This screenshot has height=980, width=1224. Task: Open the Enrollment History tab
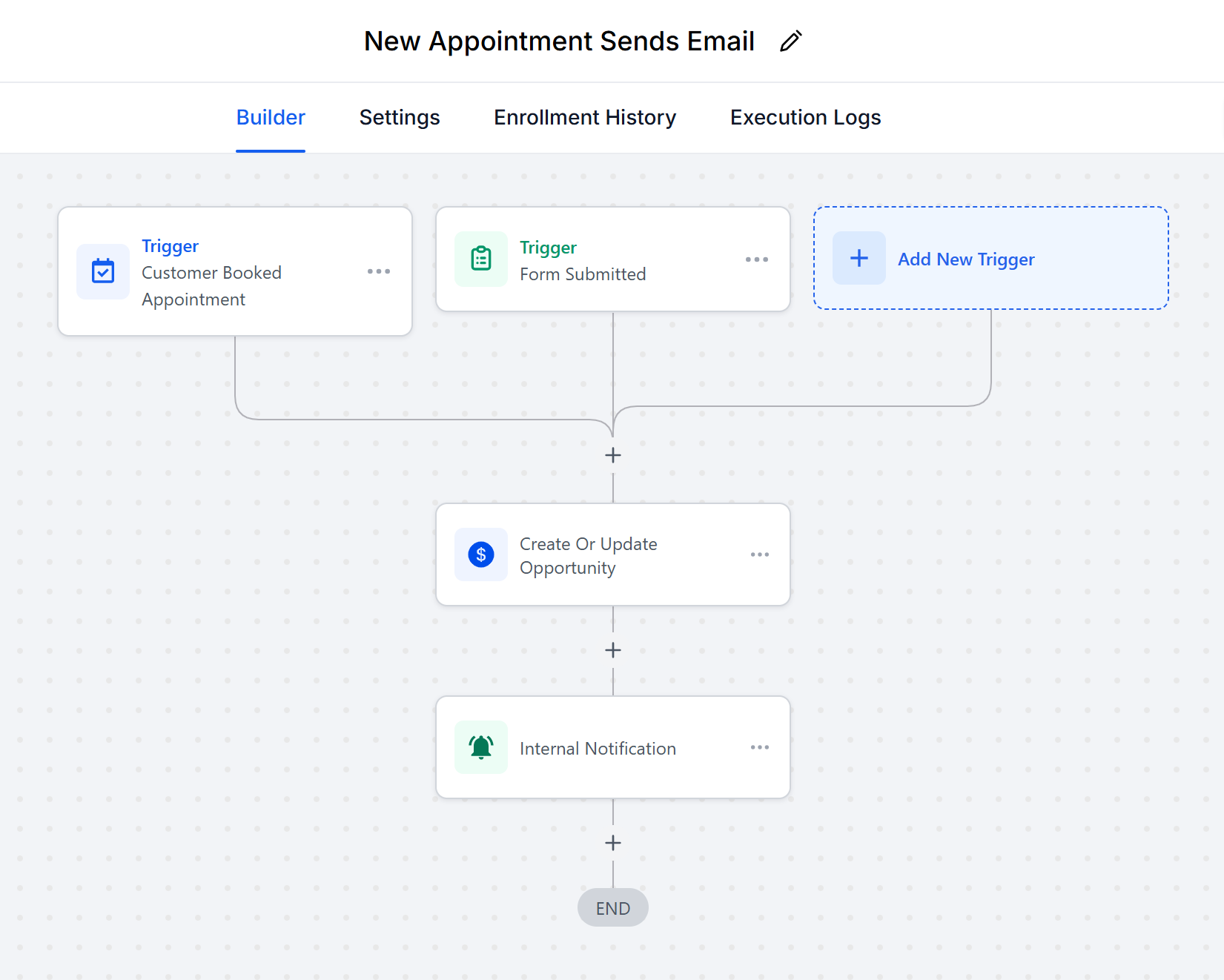click(x=585, y=117)
